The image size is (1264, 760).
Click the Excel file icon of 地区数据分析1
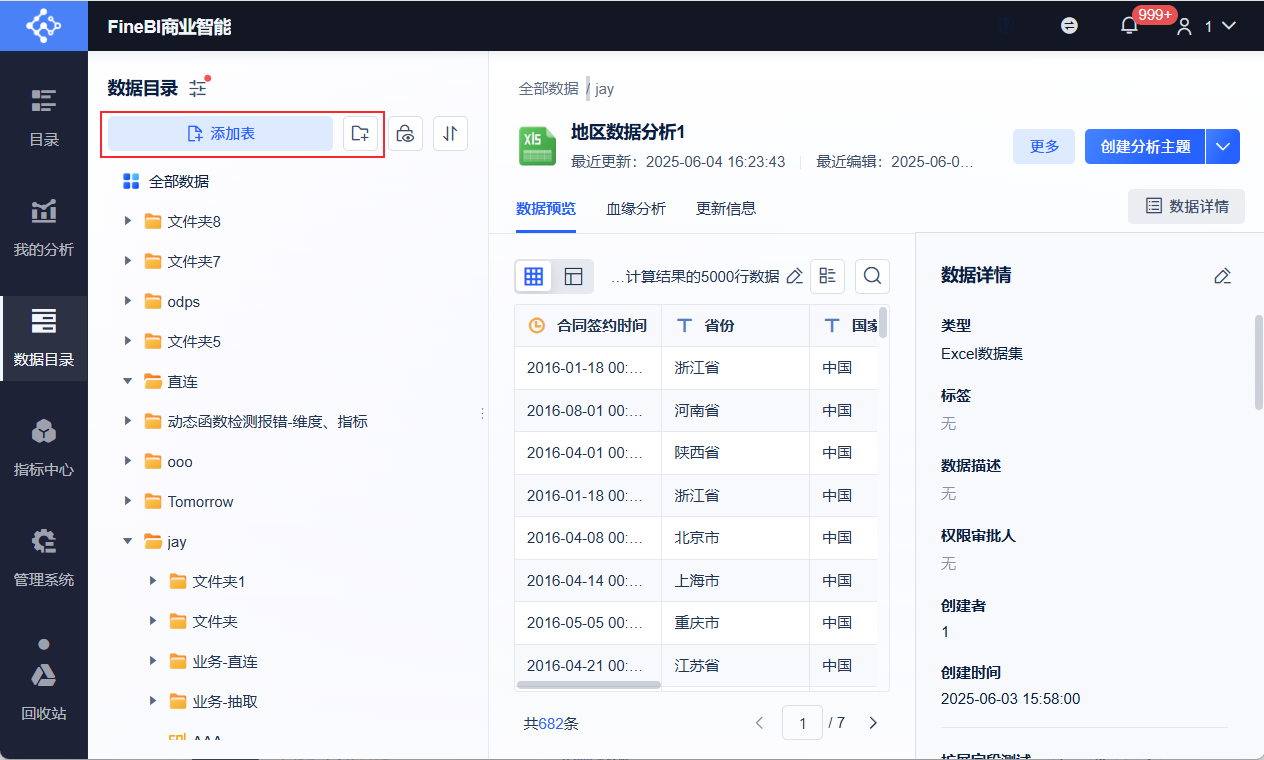coord(537,146)
